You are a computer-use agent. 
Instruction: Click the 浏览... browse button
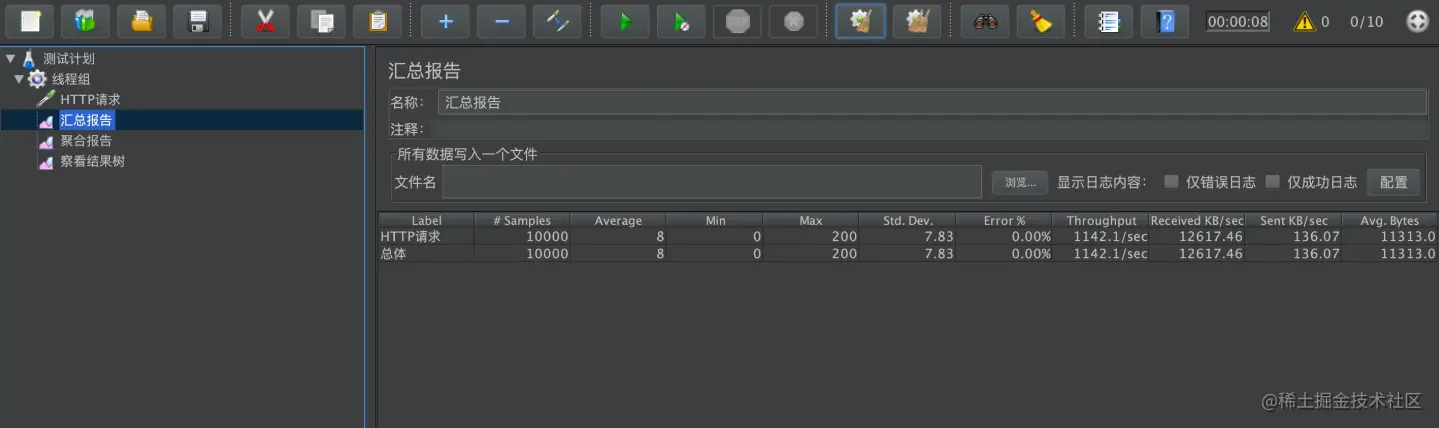point(1020,182)
